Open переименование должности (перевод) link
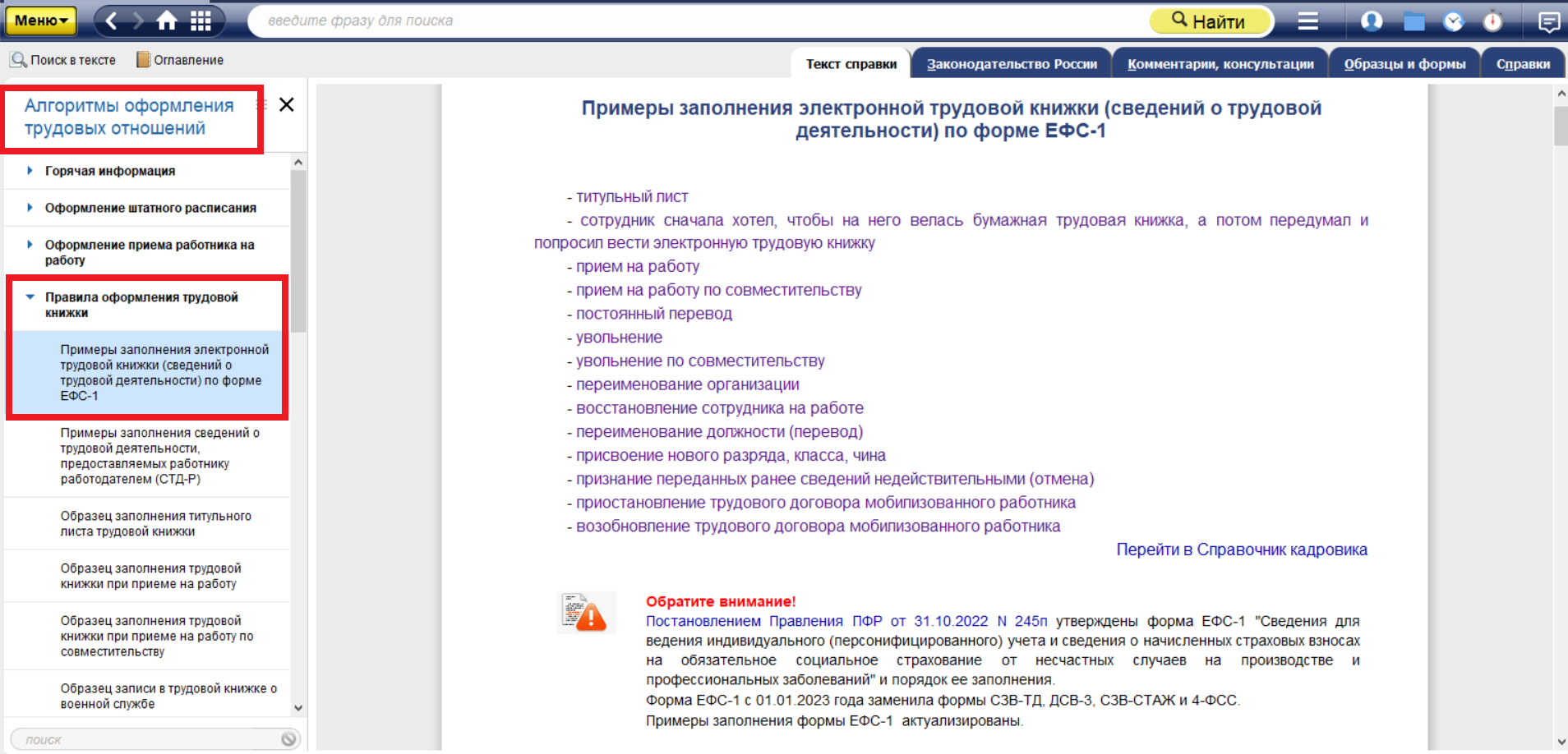 (x=719, y=432)
